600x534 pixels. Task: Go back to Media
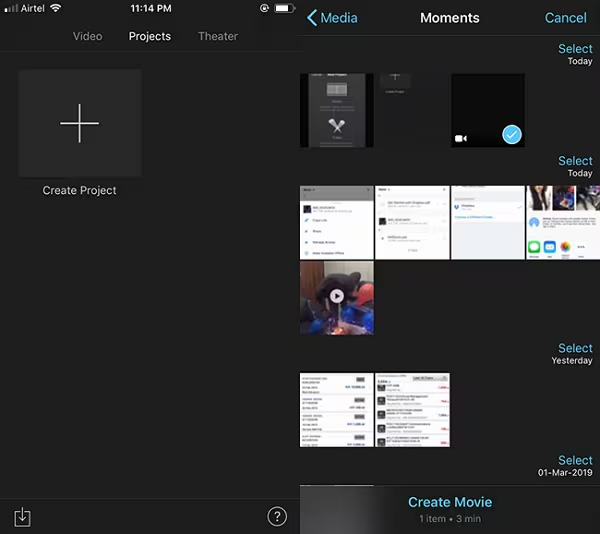click(332, 18)
